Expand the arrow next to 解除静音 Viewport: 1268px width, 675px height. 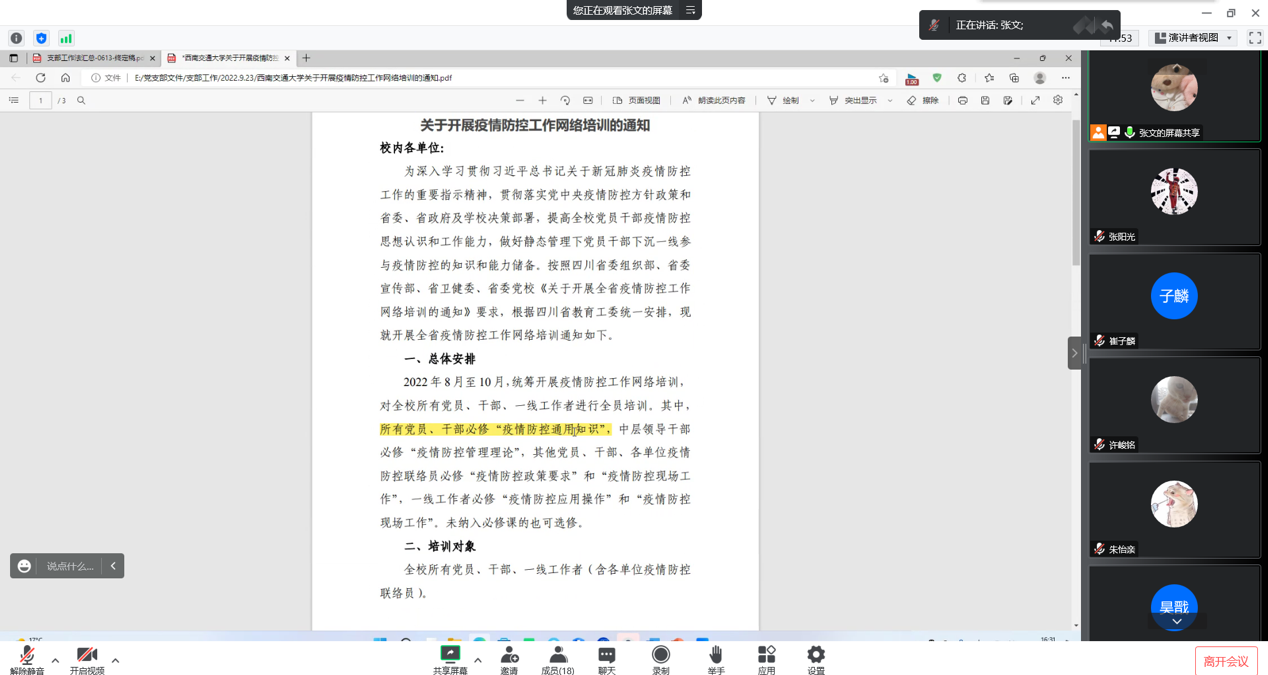pos(55,660)
